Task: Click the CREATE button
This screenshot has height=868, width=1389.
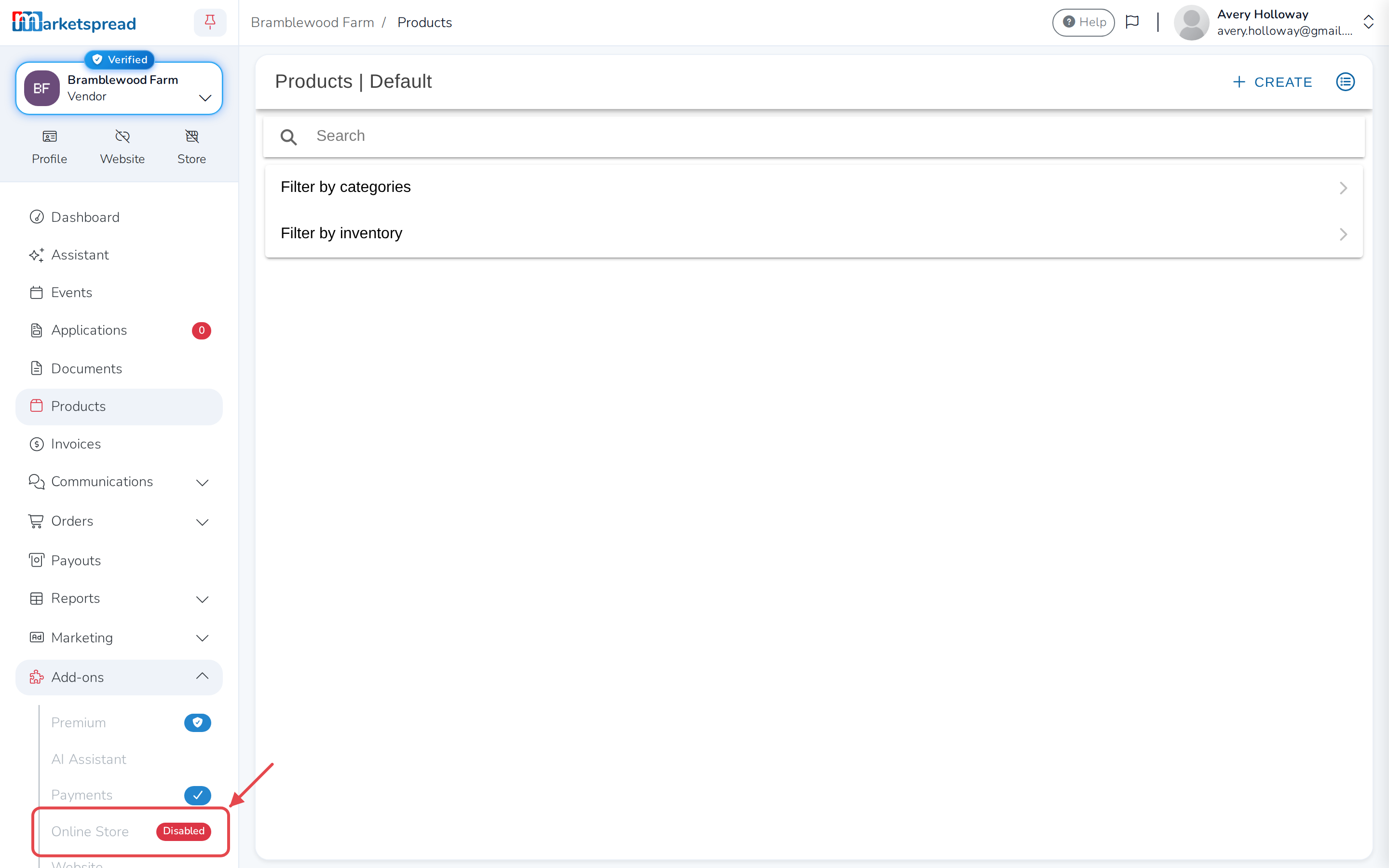Action: pos(1272,82)
